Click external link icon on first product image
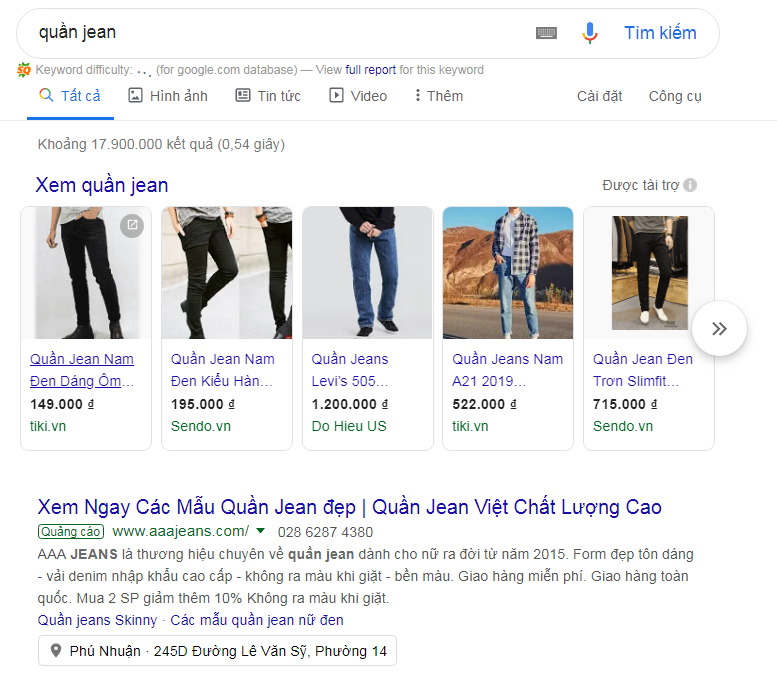 (x=132, y=226)
